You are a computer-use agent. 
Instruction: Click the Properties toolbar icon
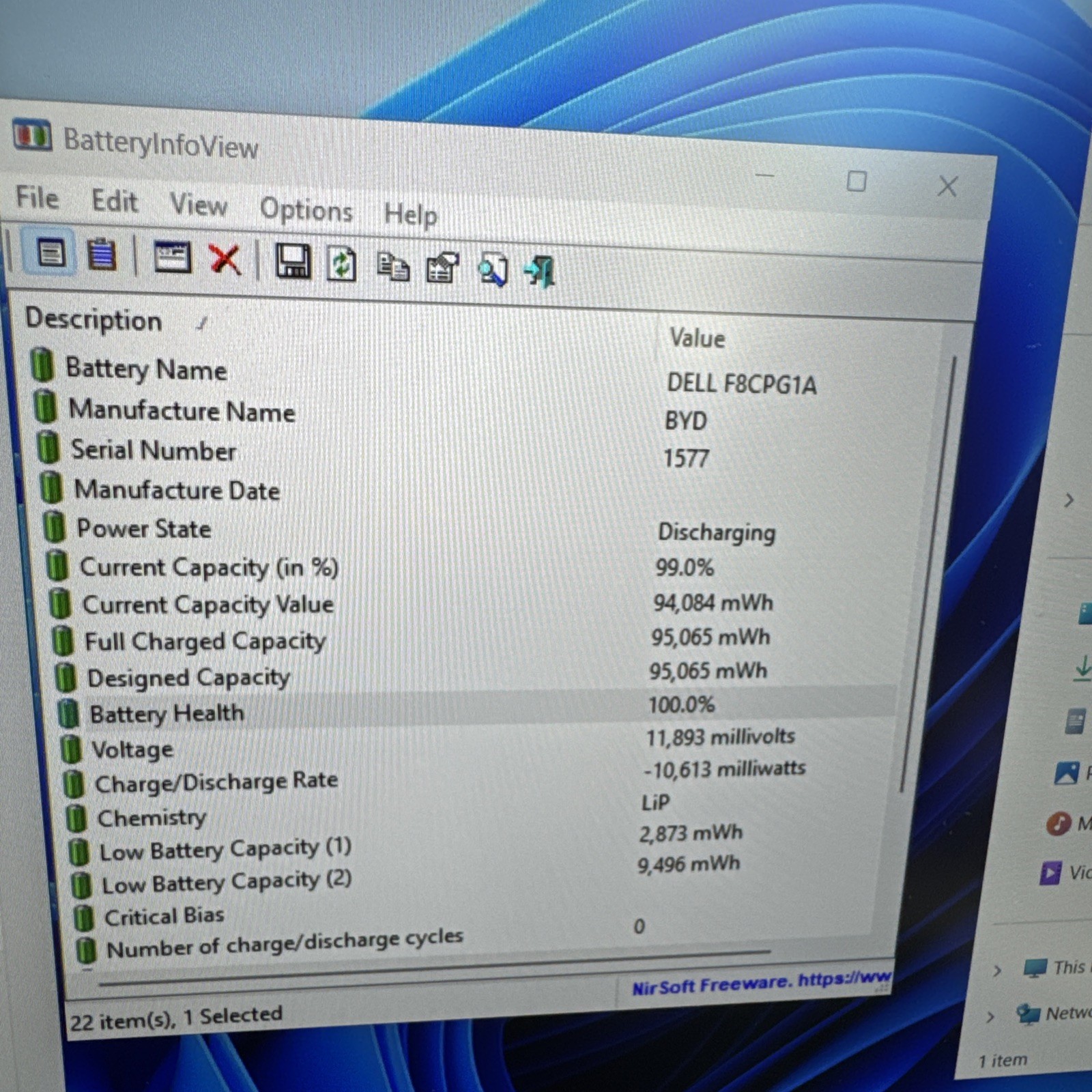point(442,268)
